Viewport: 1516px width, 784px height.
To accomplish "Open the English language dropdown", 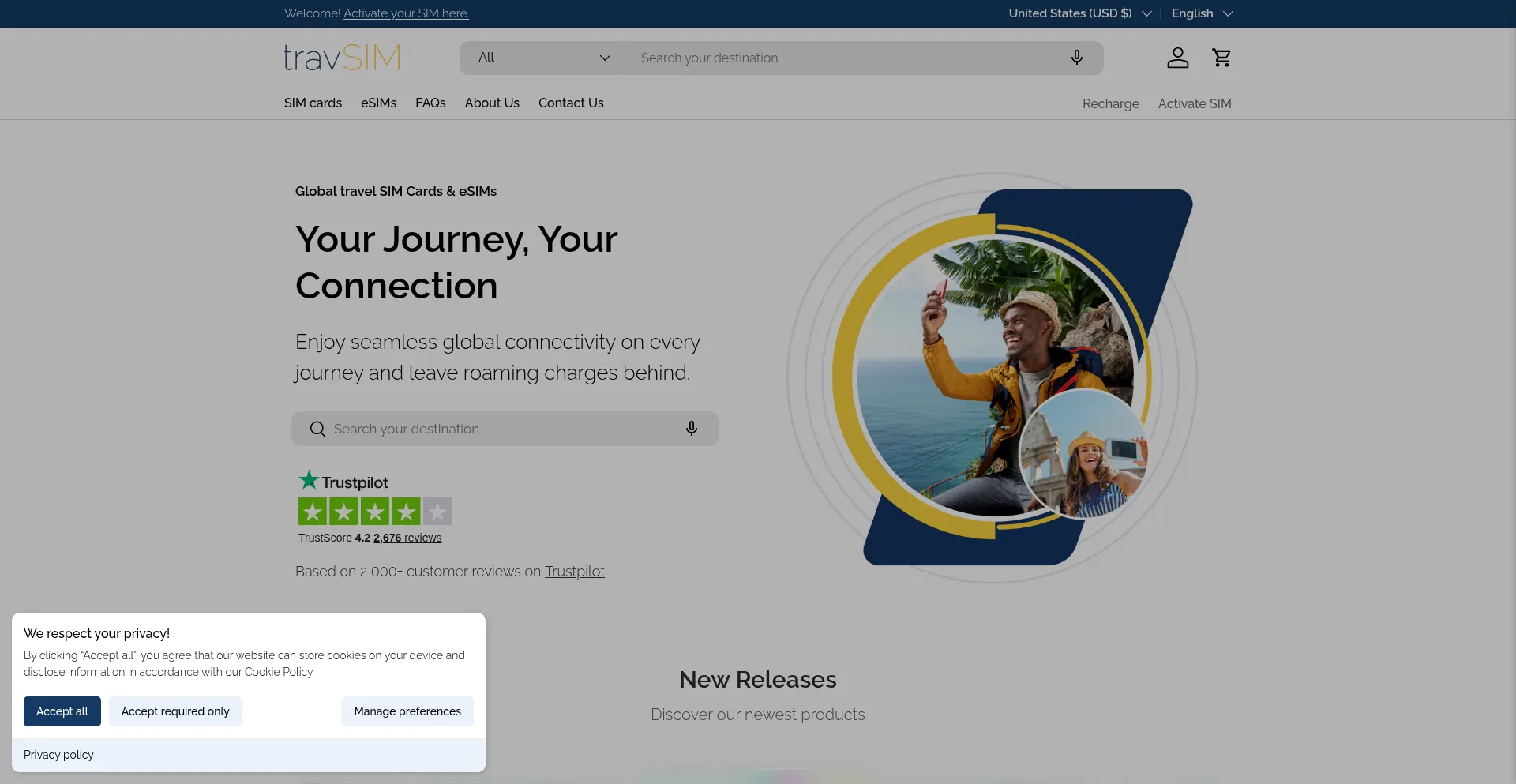I will tap(1201, 13).
